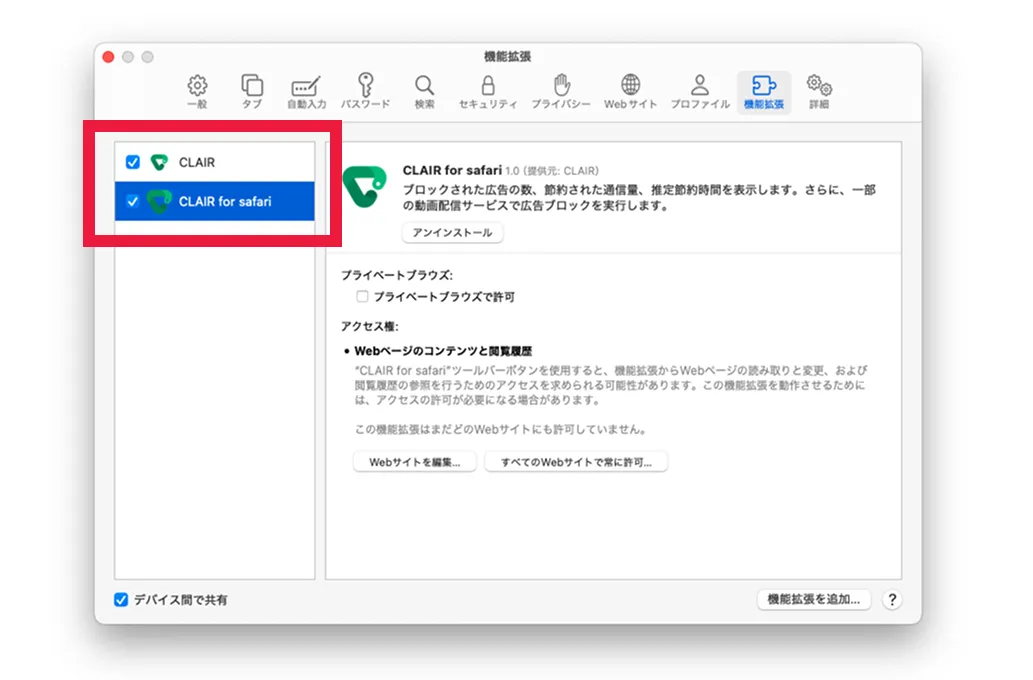Close the window with the red button
Viewport: 1033px width, 680px height.
pos(109,57)
